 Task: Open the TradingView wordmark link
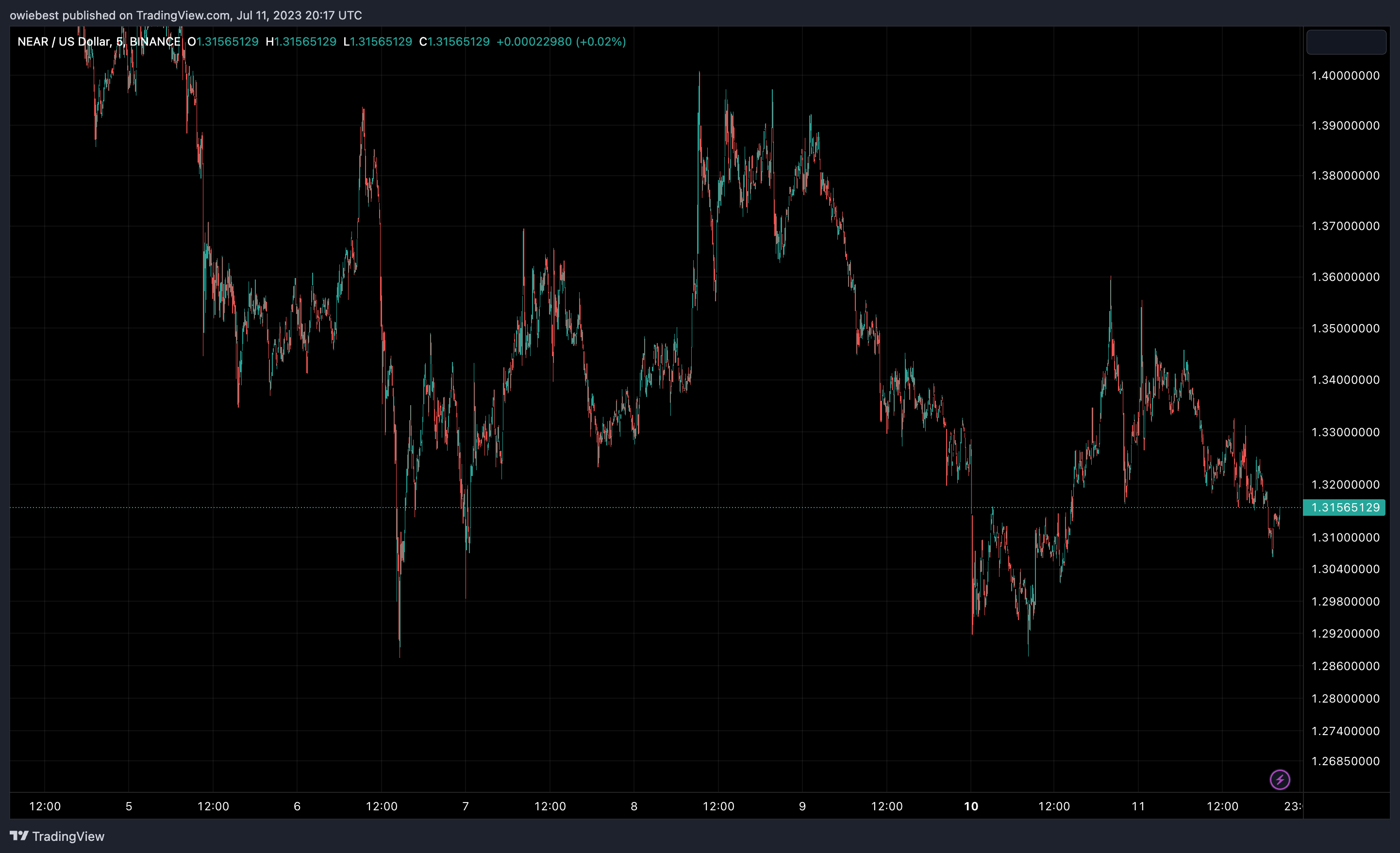point(68,837)
